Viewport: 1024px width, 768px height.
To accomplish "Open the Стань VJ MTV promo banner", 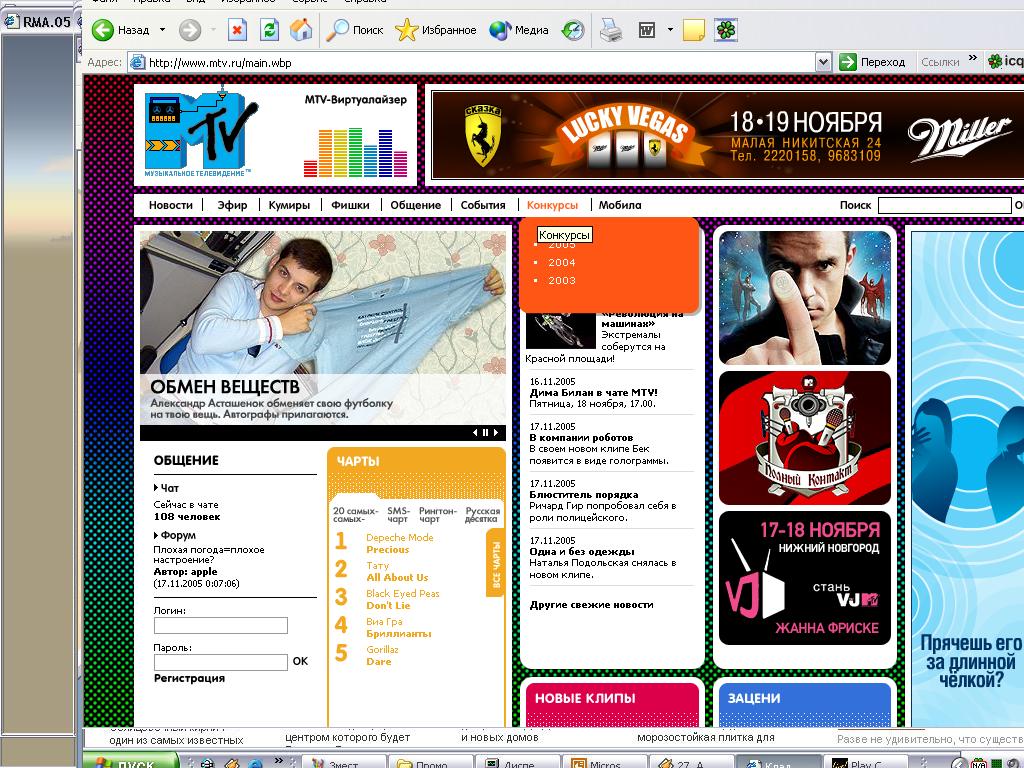I will [805, 579].
